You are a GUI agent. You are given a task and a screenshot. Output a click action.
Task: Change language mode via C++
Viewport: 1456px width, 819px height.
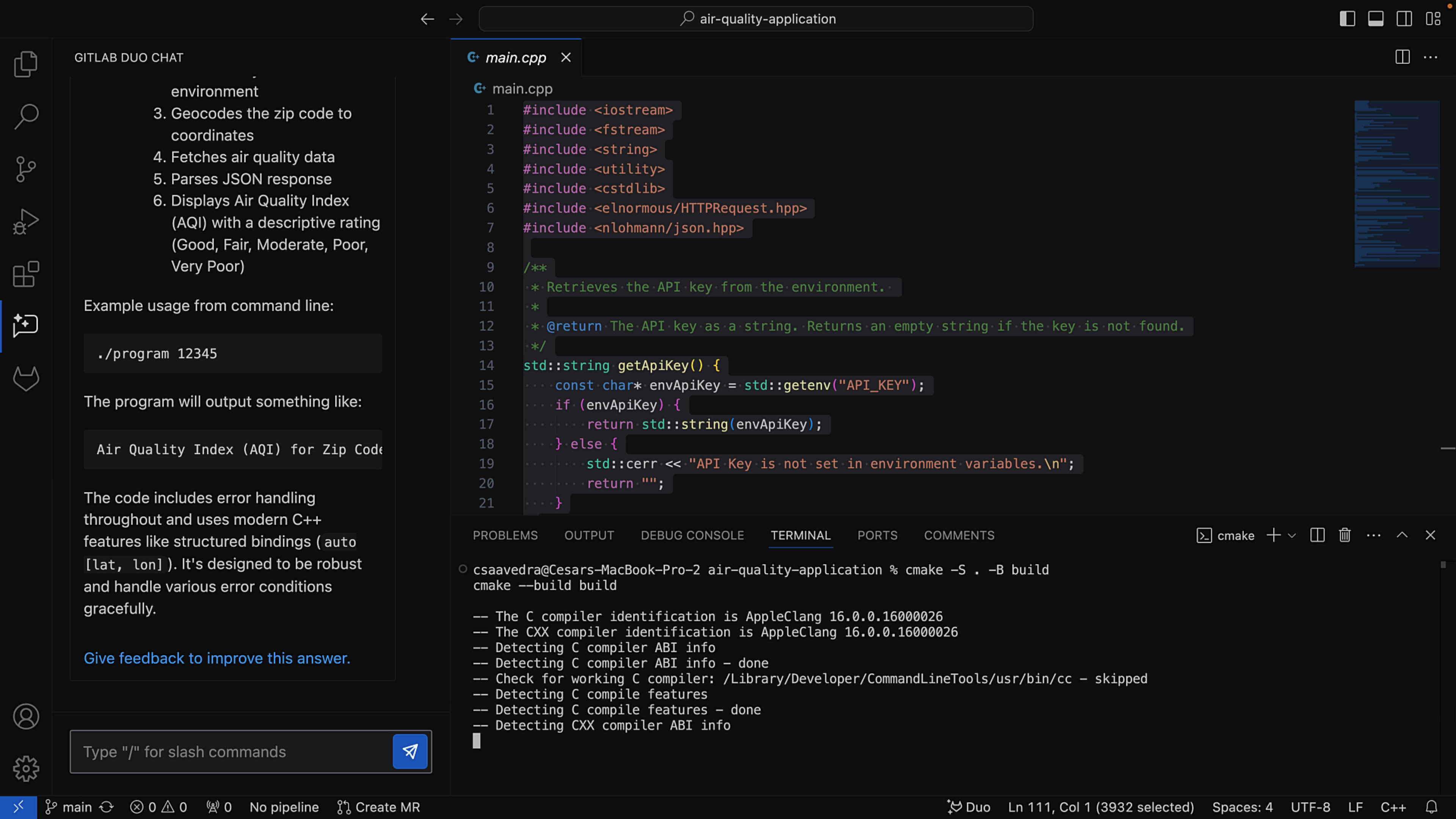tap(1393, 807)
